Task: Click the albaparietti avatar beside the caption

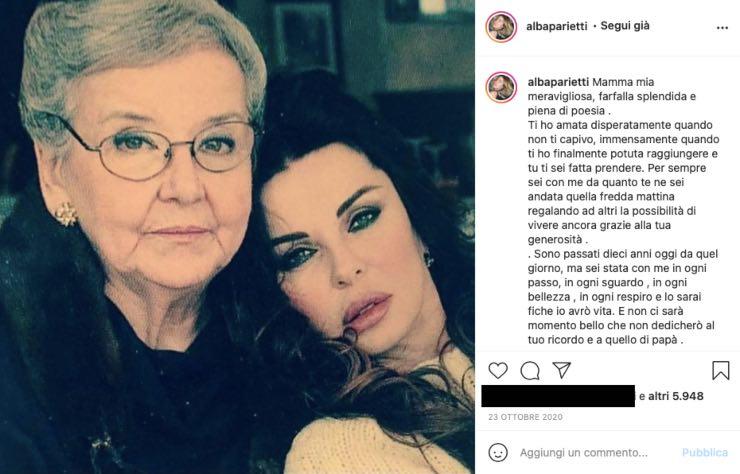Action: tap(501, 87)
